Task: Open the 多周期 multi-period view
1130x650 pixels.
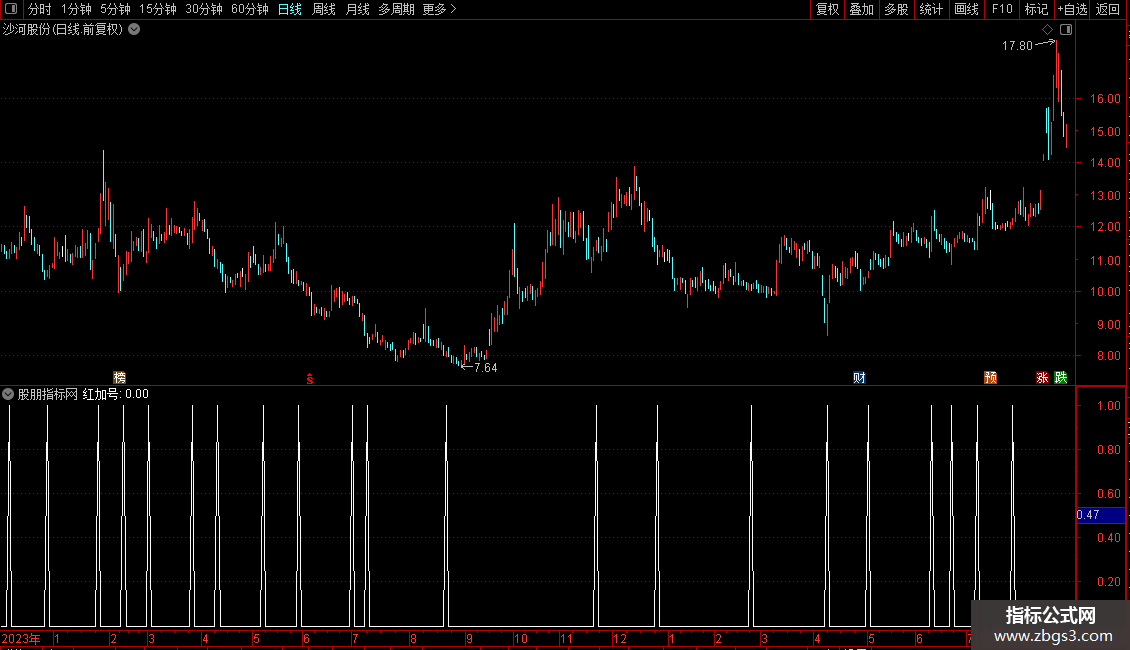Action: (396, 9)
